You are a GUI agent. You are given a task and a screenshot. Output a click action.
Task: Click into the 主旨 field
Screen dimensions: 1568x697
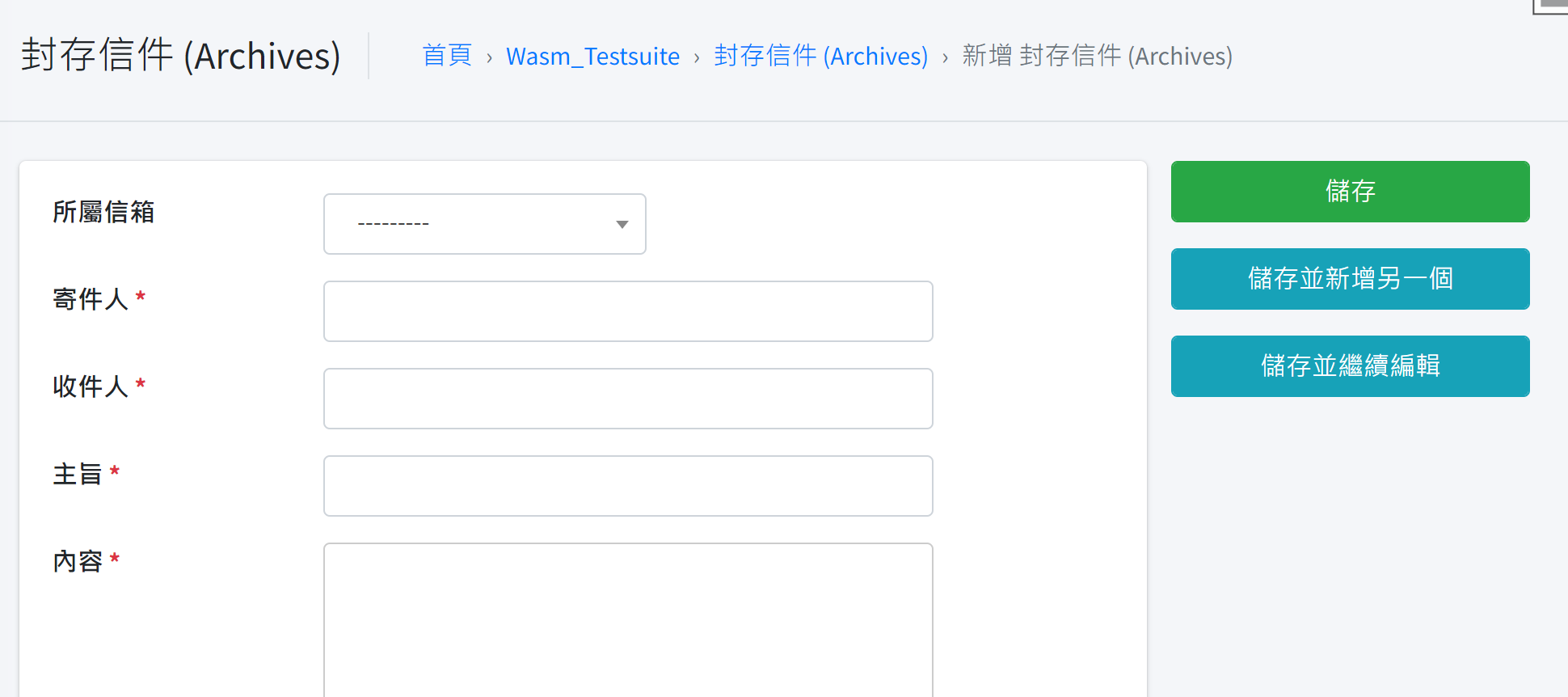[628, 486]
